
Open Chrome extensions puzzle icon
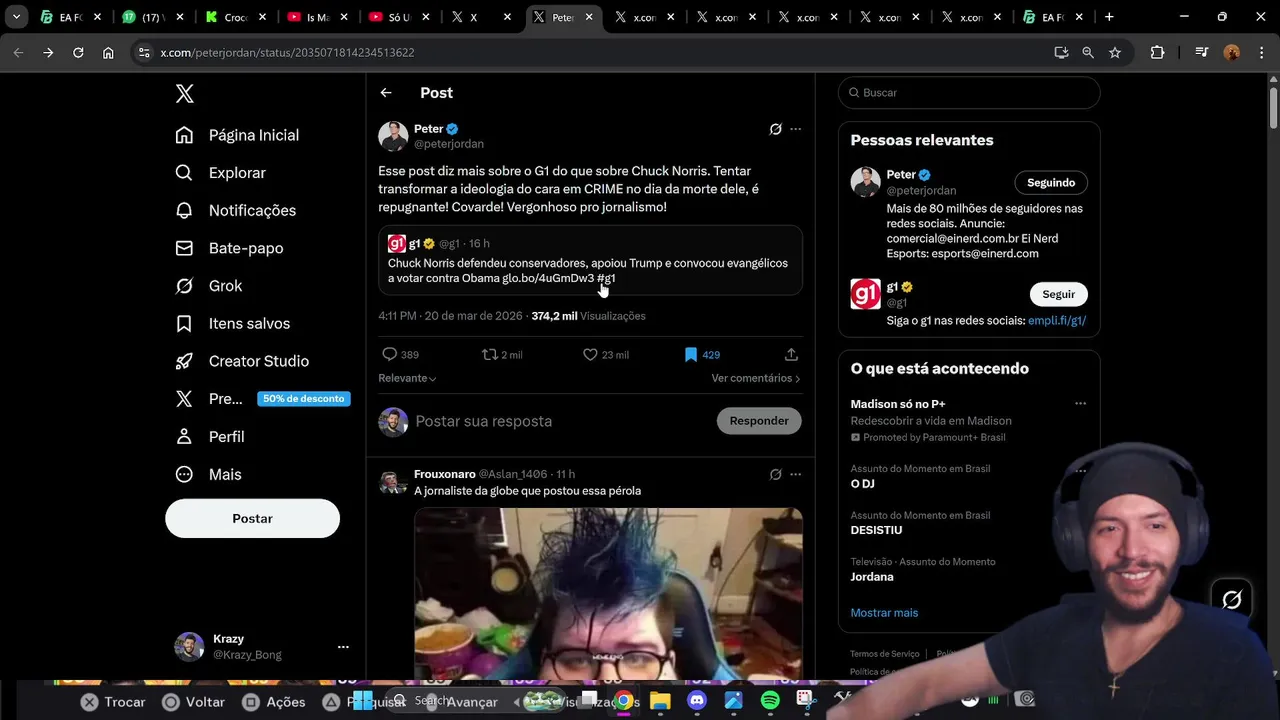[x=1157, y=52]
